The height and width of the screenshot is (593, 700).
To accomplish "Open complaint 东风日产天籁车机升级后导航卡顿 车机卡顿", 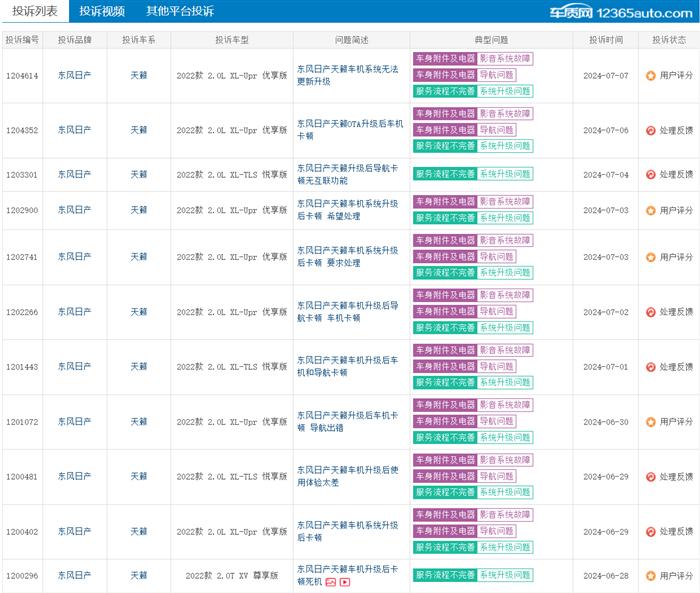I will 348,312.
